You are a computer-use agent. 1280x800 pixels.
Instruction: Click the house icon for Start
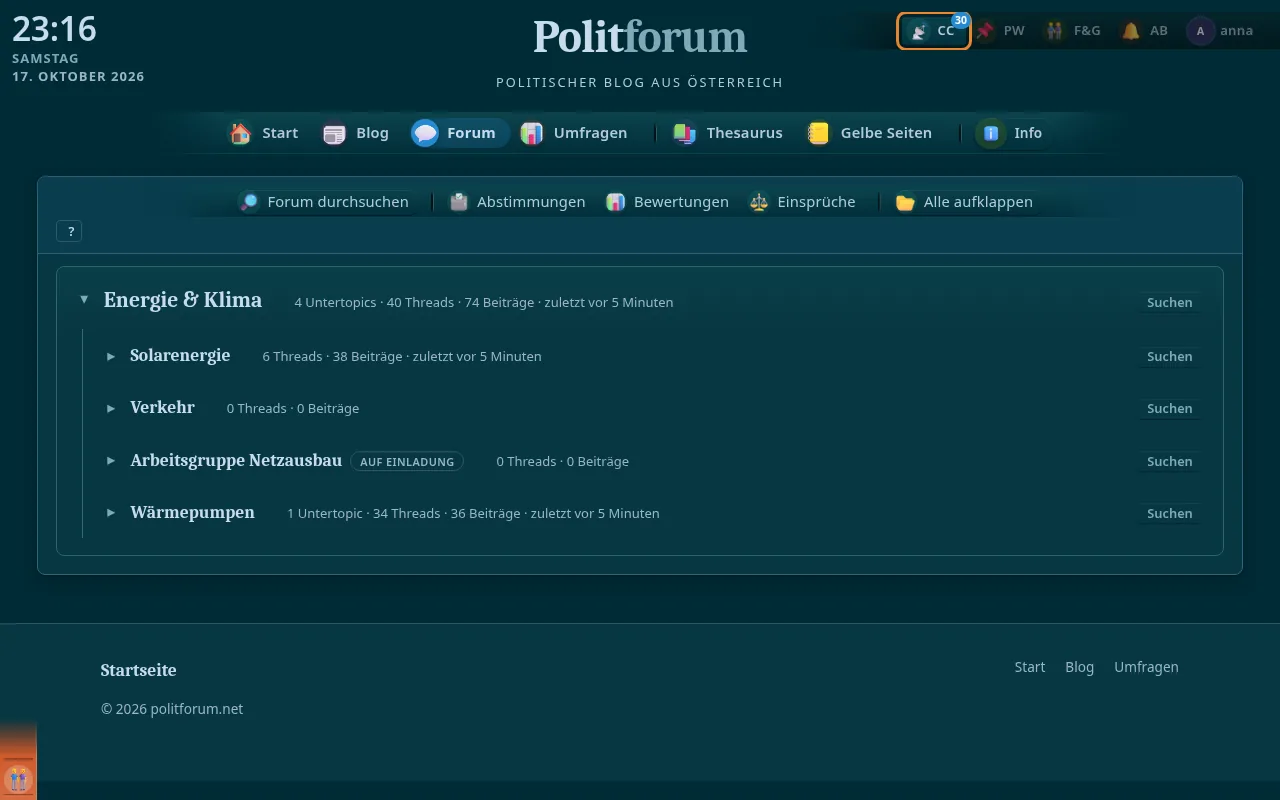[240, 133]
